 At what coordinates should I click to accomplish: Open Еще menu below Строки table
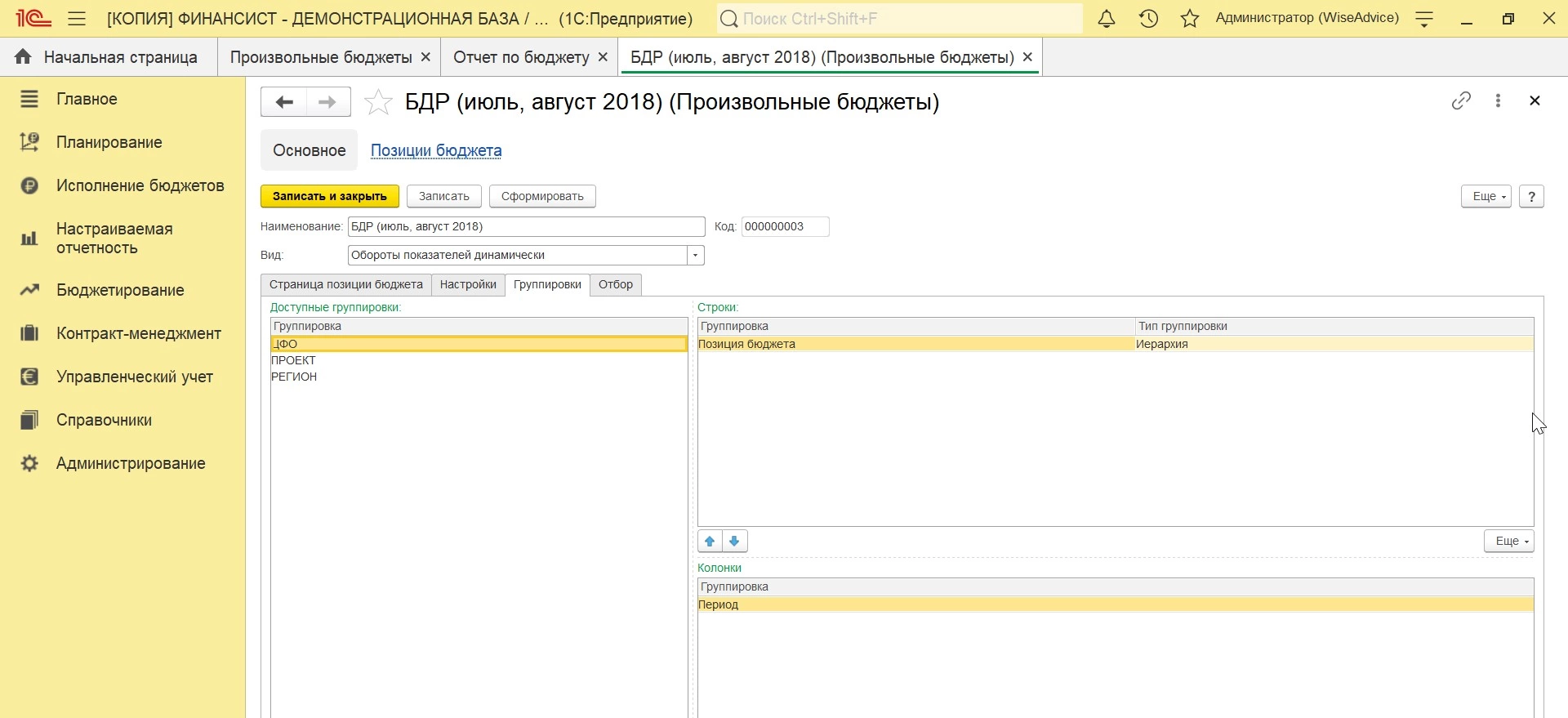1508,542
